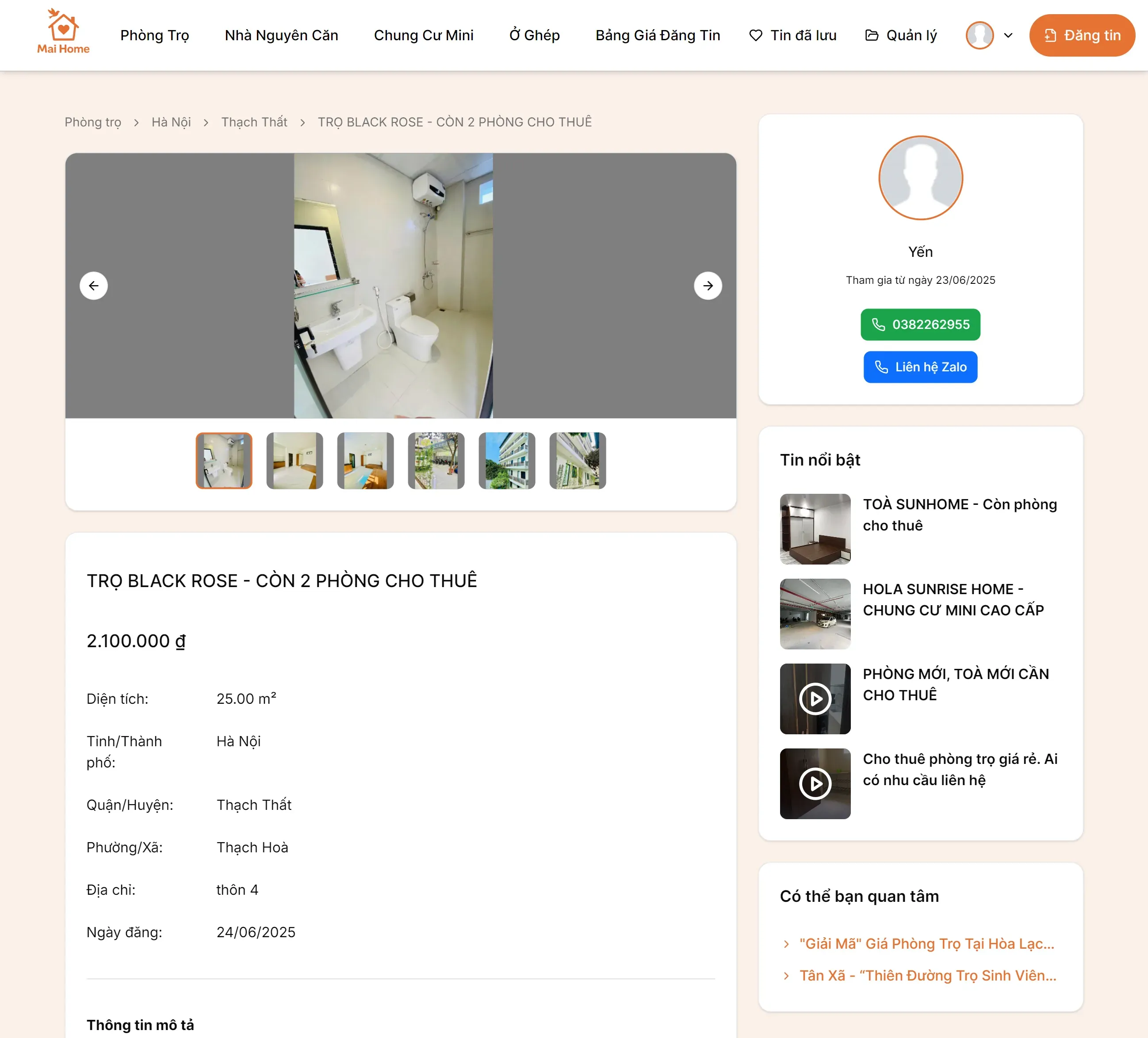This screenshot has width=1148, height=1038.
Task: Open Tân Xã Thiên Đường Trọ article
Action: coord(928,975)
